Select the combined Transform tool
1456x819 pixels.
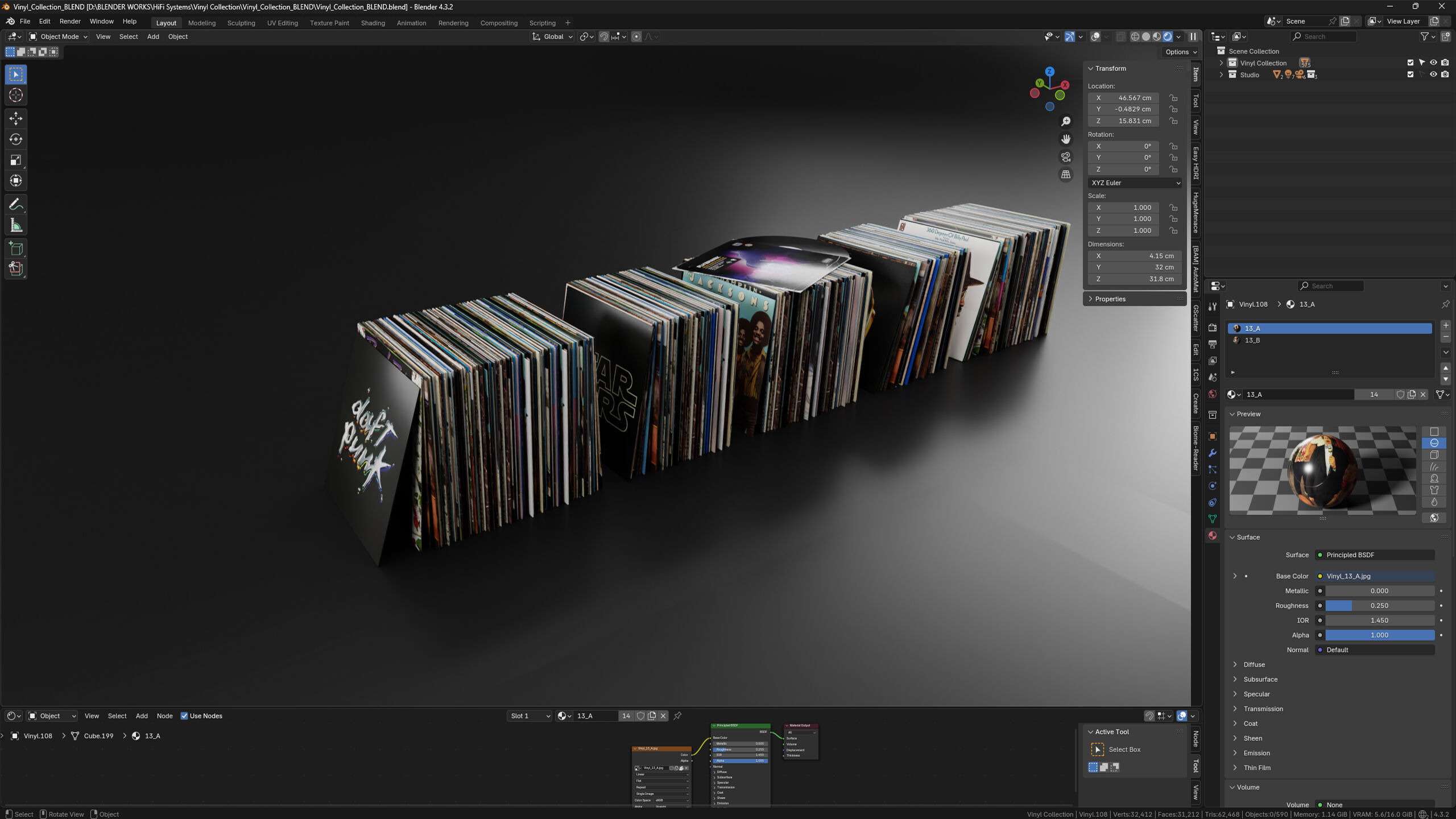(x=16, y=181)
